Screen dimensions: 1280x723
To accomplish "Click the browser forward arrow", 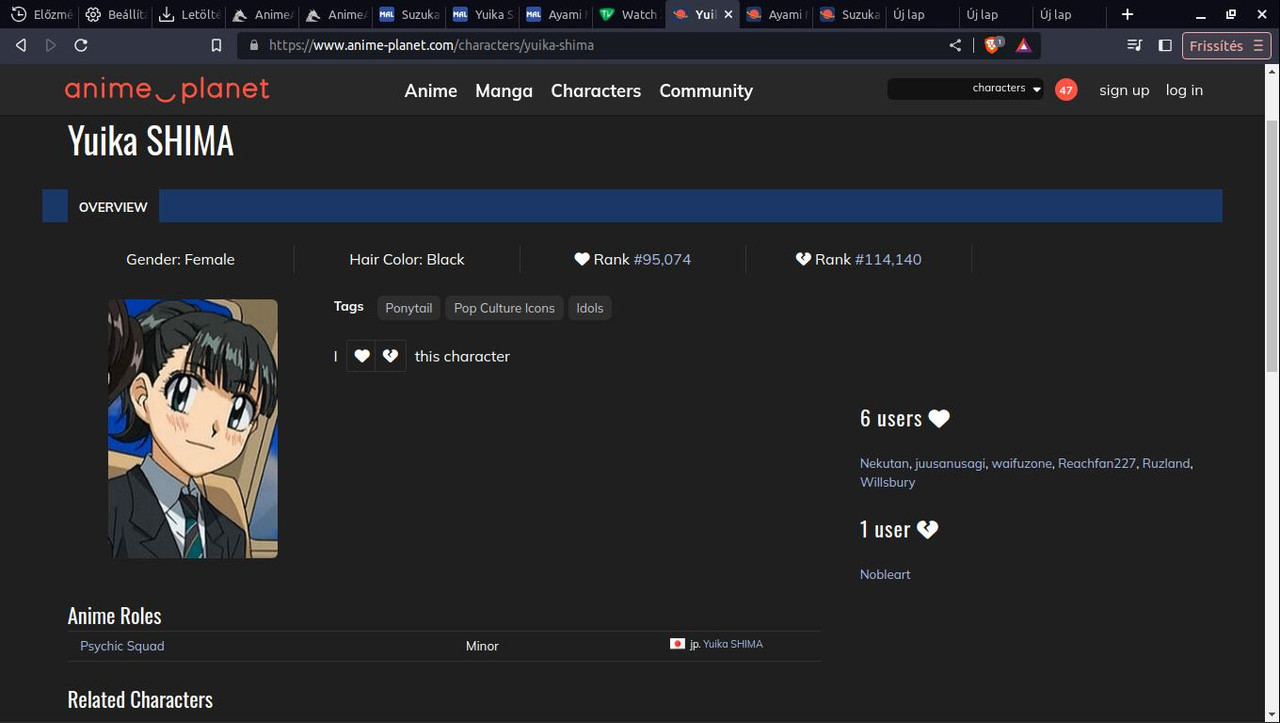I will (51, 45).
